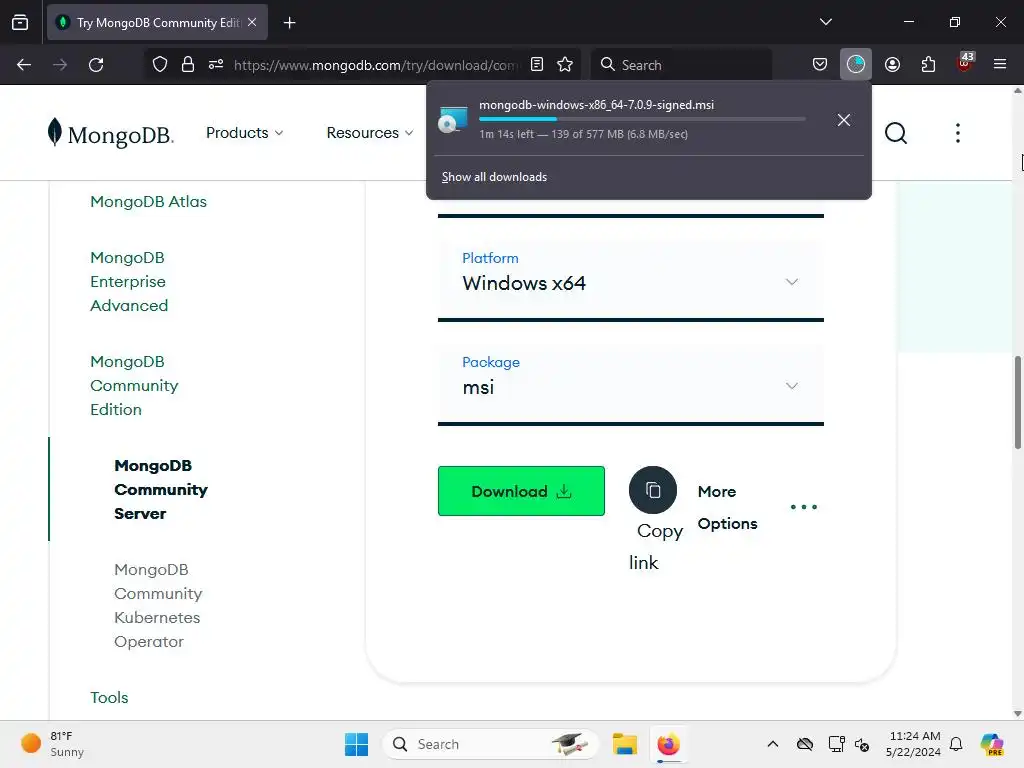Click the green Download button
The height and width of the screenshot is (768, 1024).
(x=521, y=491)
